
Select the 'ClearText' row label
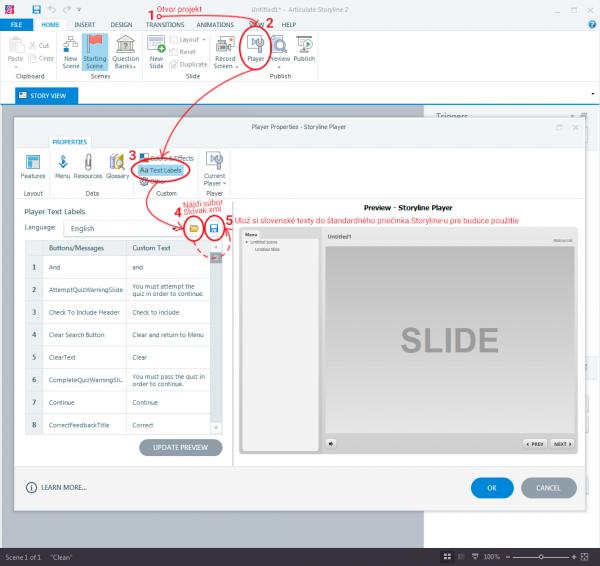click(x=62, y=357)
